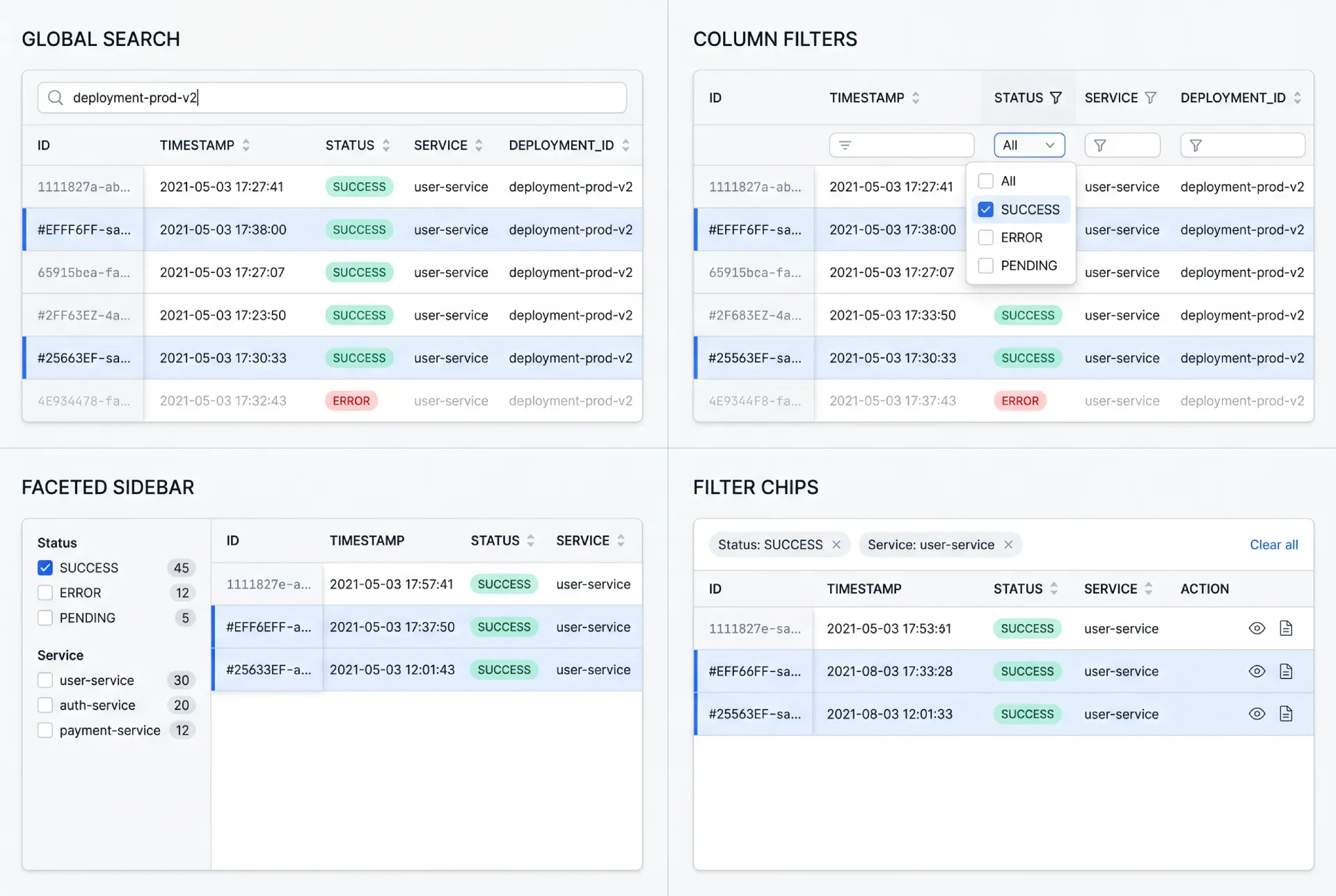Screen dimensions: 1336x896
Task: Uncheck SUCCESS option in status dropdown
Action: point(985,209)
